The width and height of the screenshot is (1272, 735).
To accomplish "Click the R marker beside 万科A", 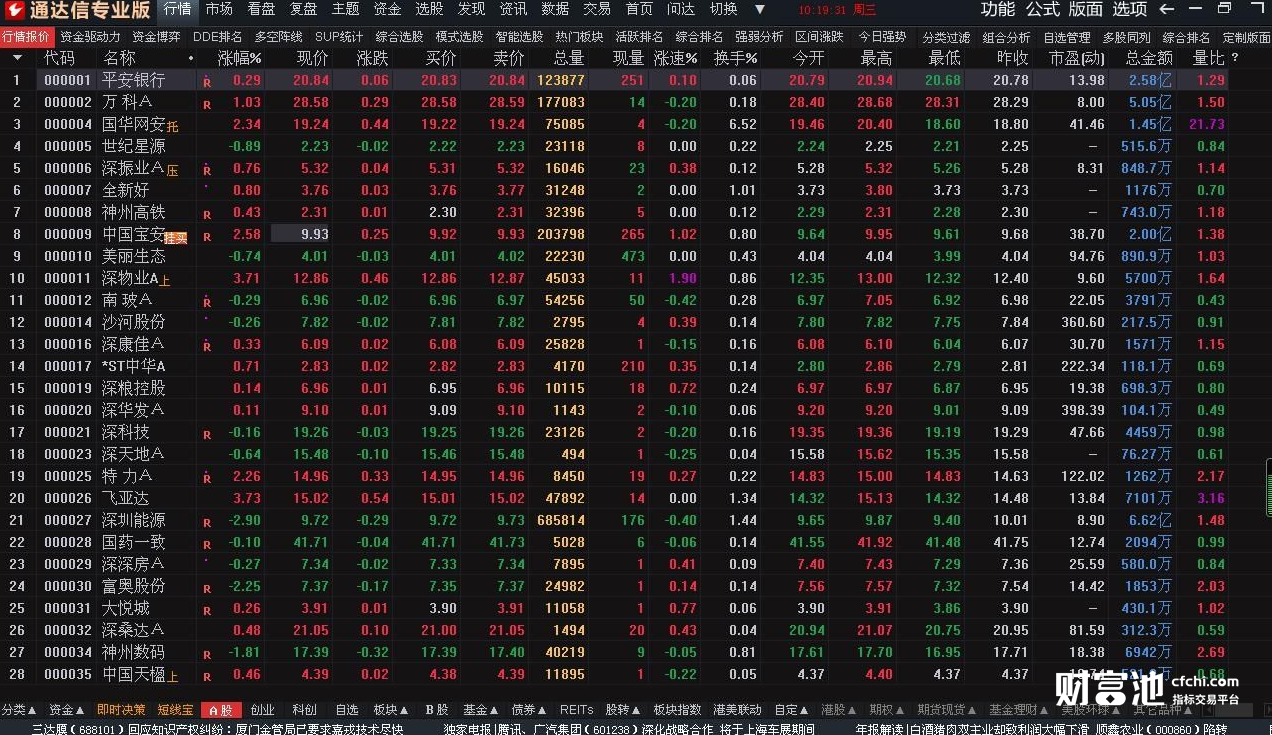I will (x=207, y=104).
